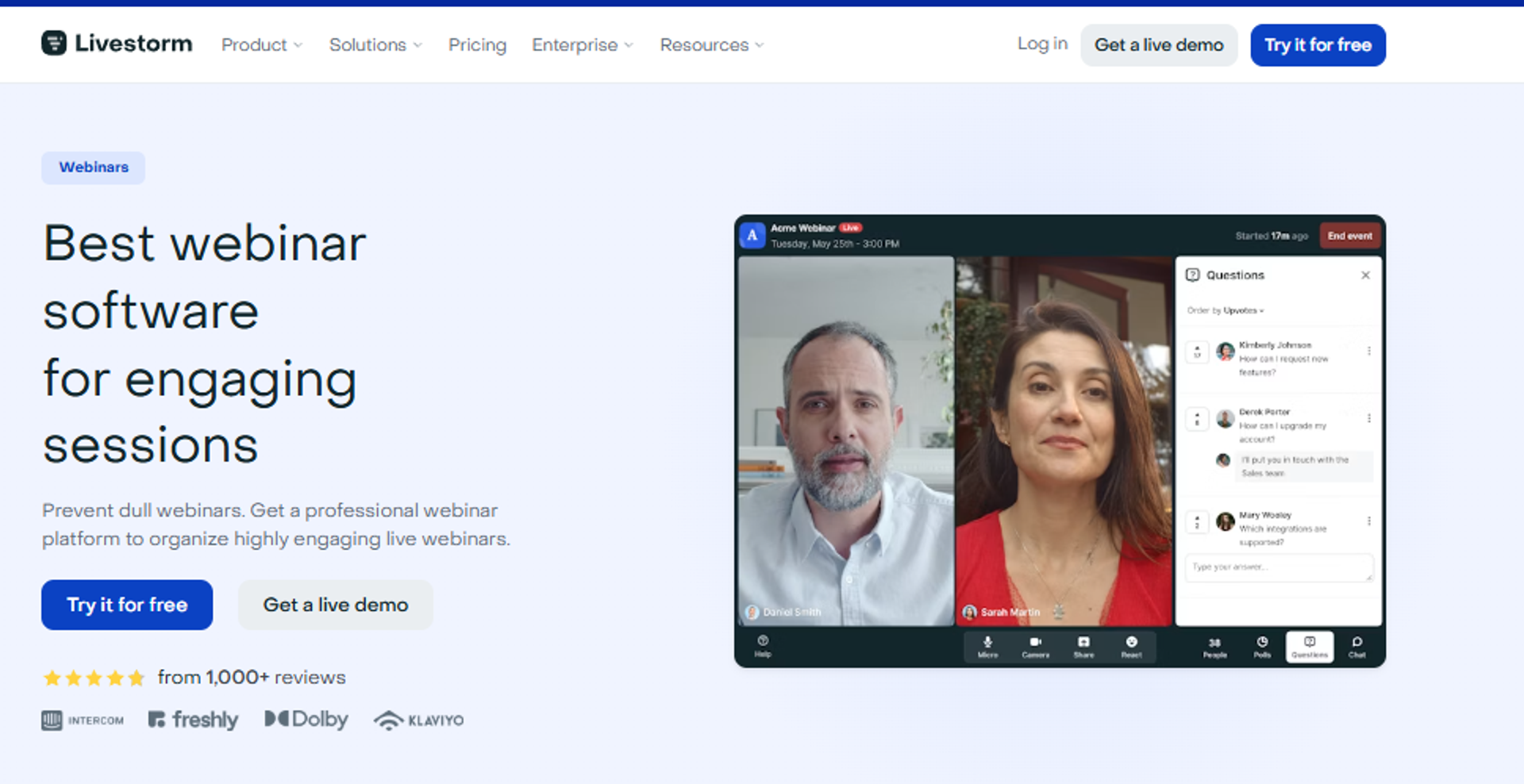Click Daniel Smith's video tile

846,440
